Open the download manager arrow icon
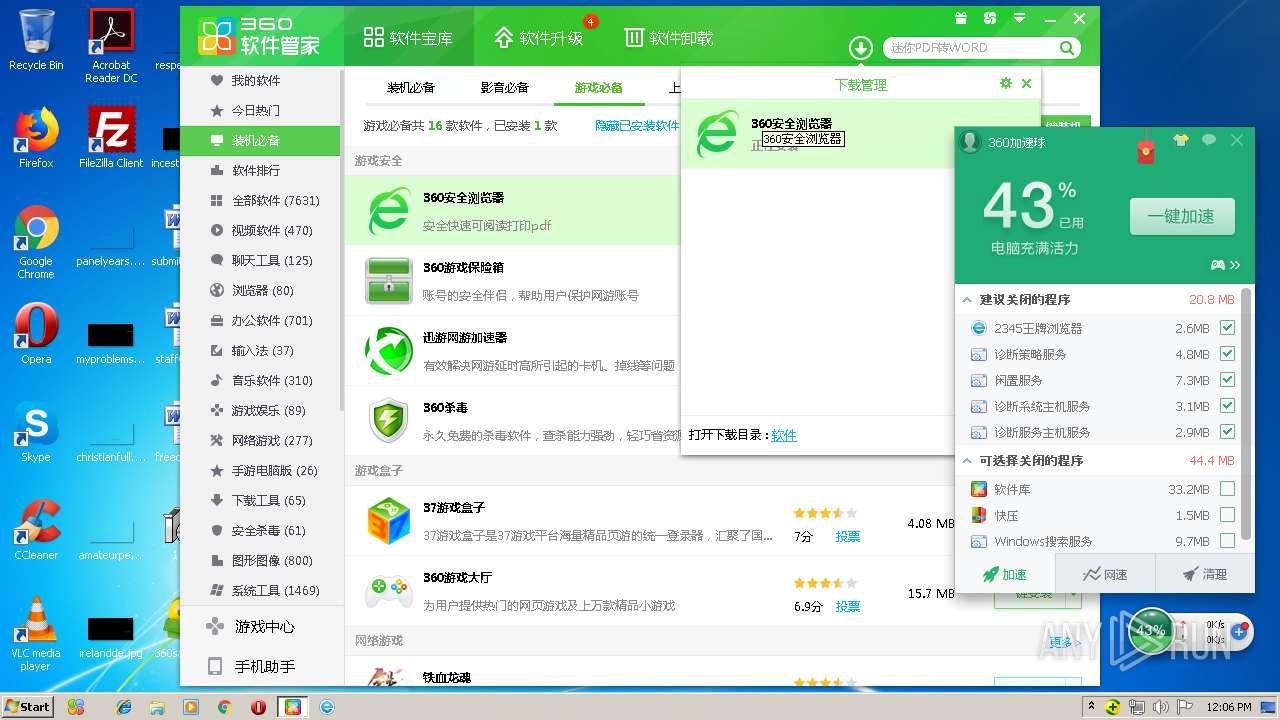This screenshot has height=720, width=1280. pyautogui.click(x=861, y=48)
